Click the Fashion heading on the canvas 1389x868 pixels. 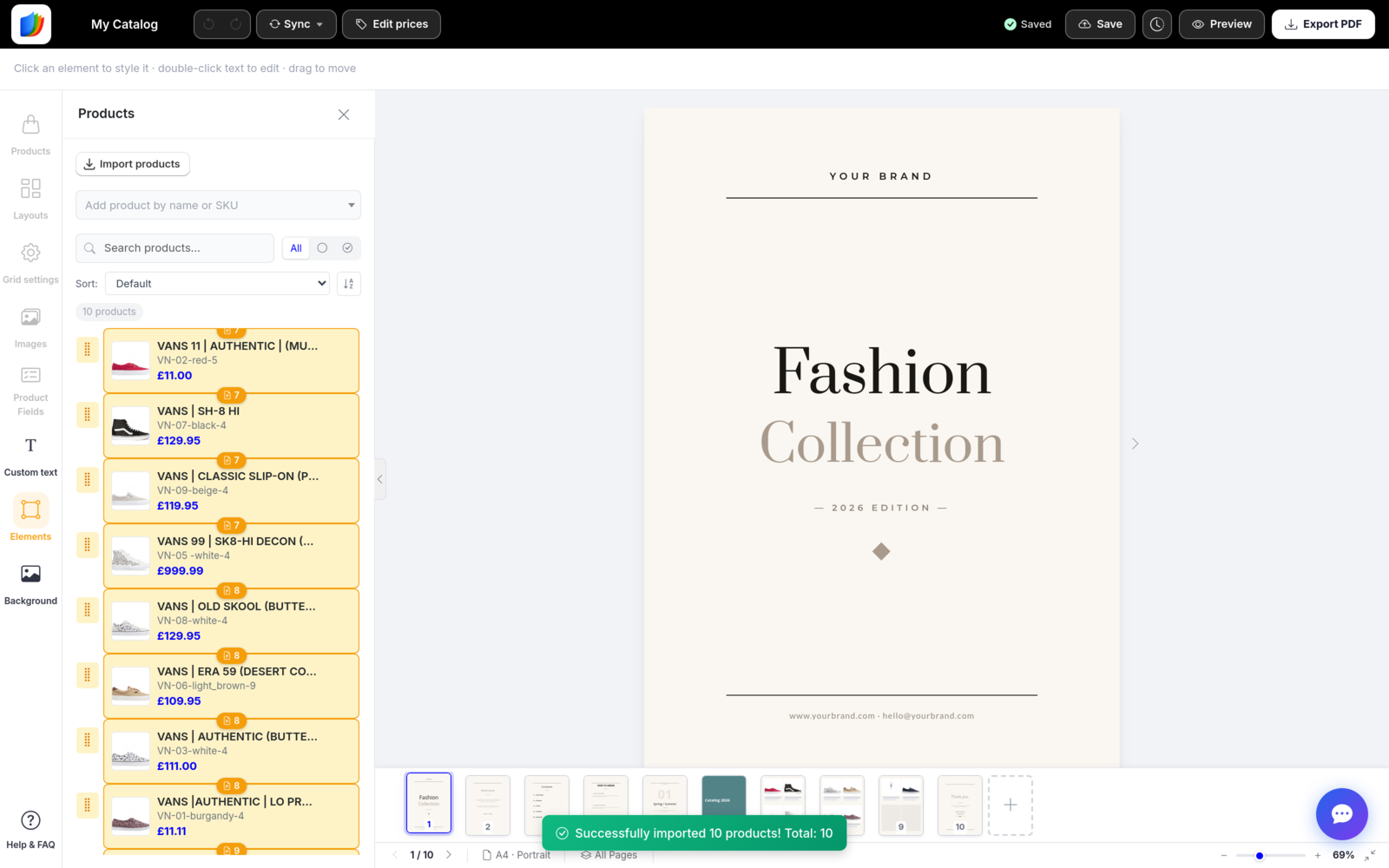tap(881, 372)
